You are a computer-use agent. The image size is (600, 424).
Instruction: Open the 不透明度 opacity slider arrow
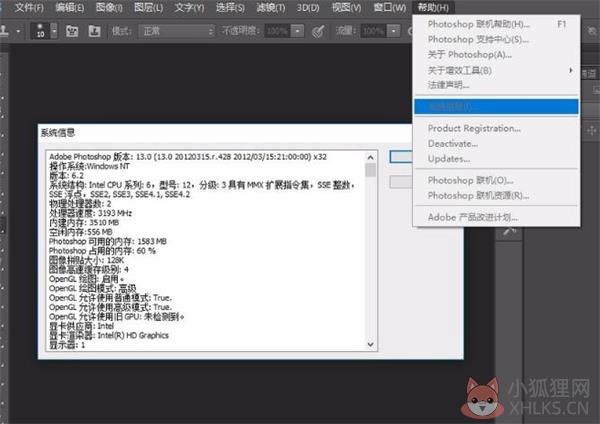point(298,31)
